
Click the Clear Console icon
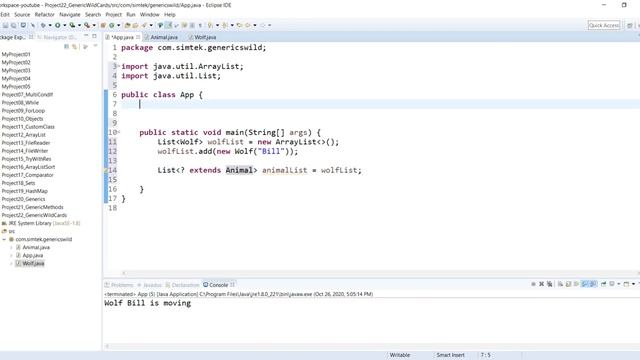[x=560, y=284]
